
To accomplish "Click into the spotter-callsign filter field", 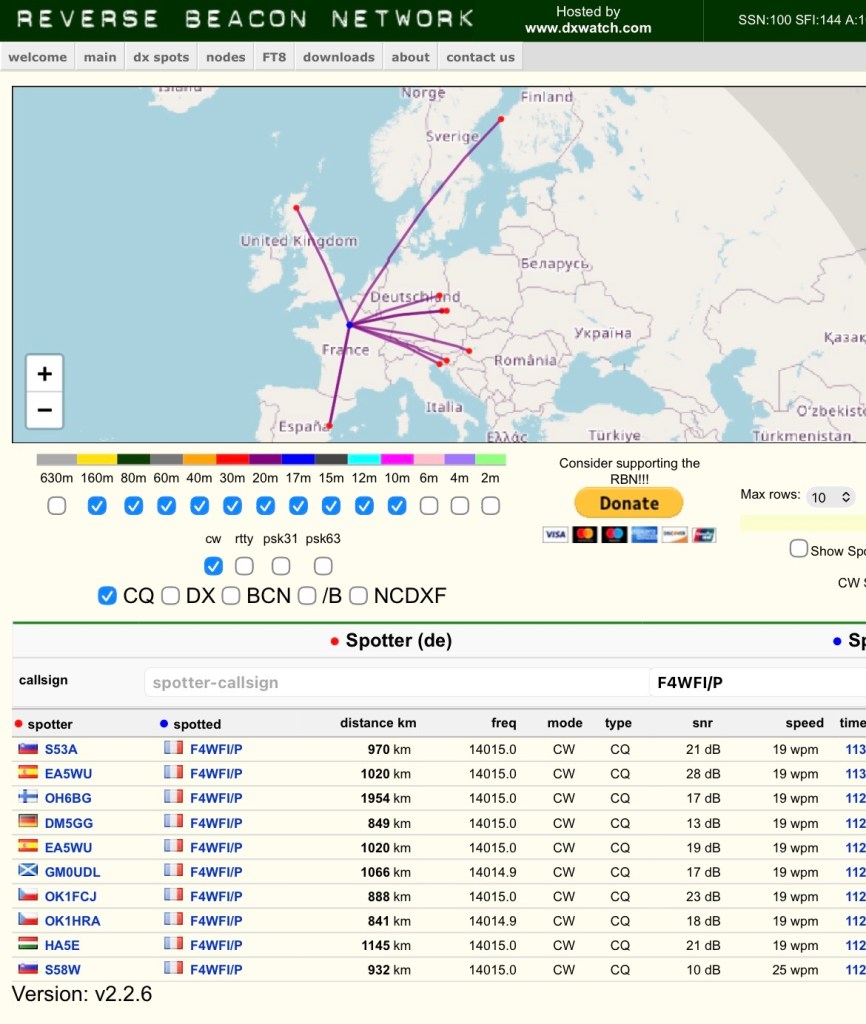I will [396, 683].
